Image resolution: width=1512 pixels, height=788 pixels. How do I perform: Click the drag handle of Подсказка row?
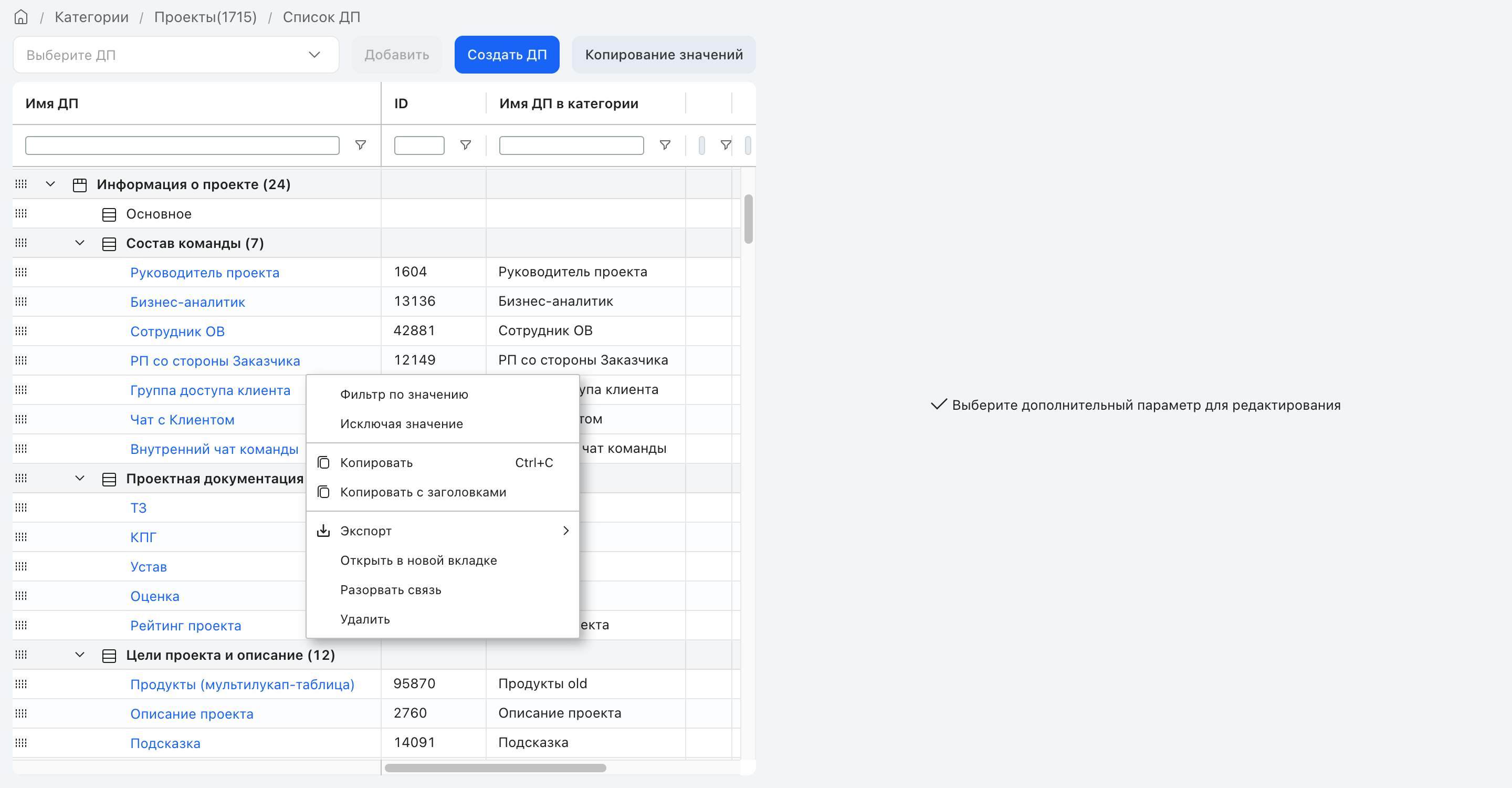tap(21, 742)
